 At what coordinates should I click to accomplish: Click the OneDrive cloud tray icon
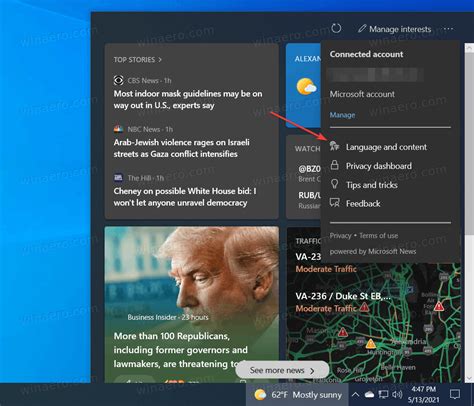pos(369,395)
